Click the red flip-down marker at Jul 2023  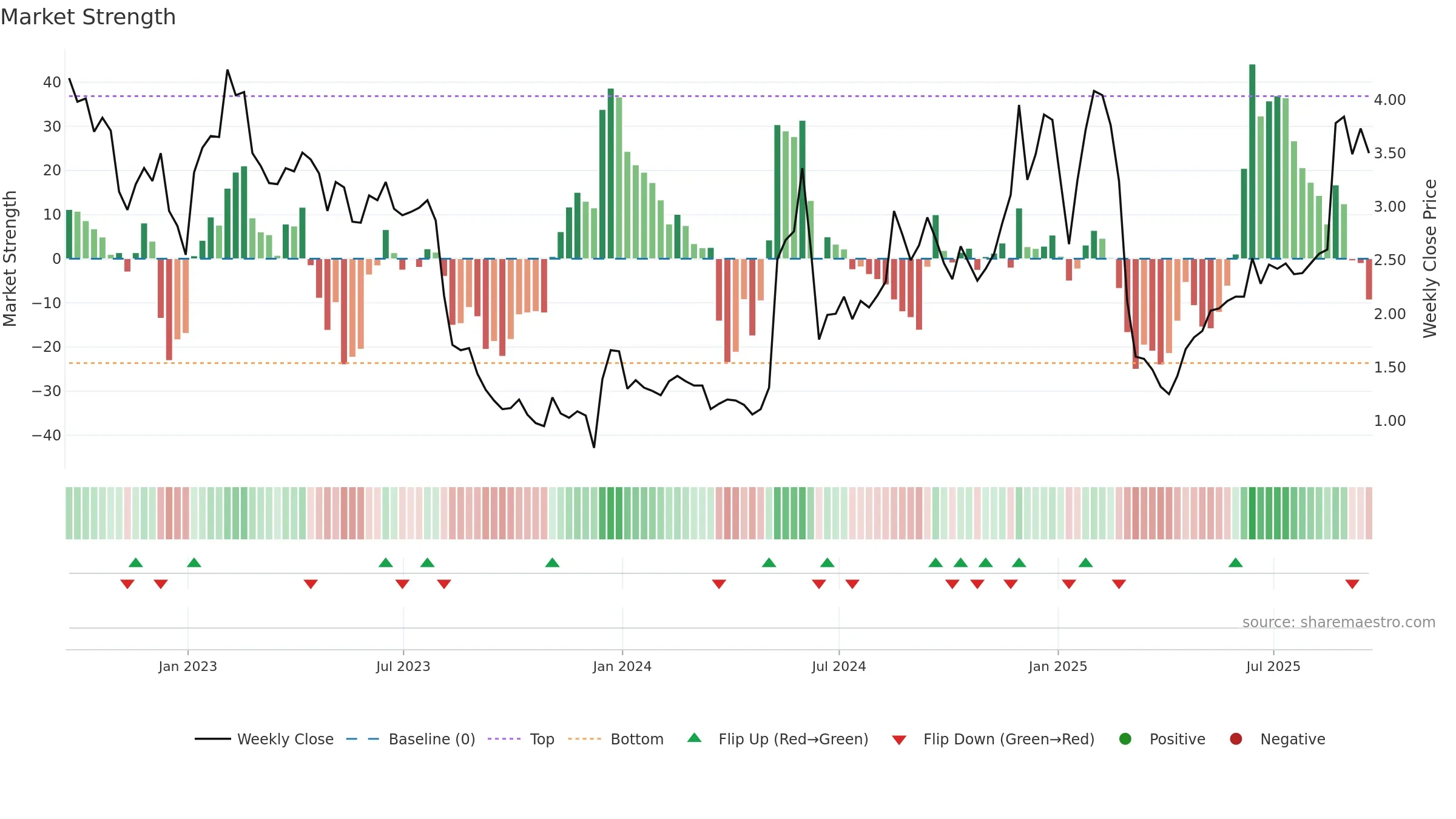click(402, 584)
